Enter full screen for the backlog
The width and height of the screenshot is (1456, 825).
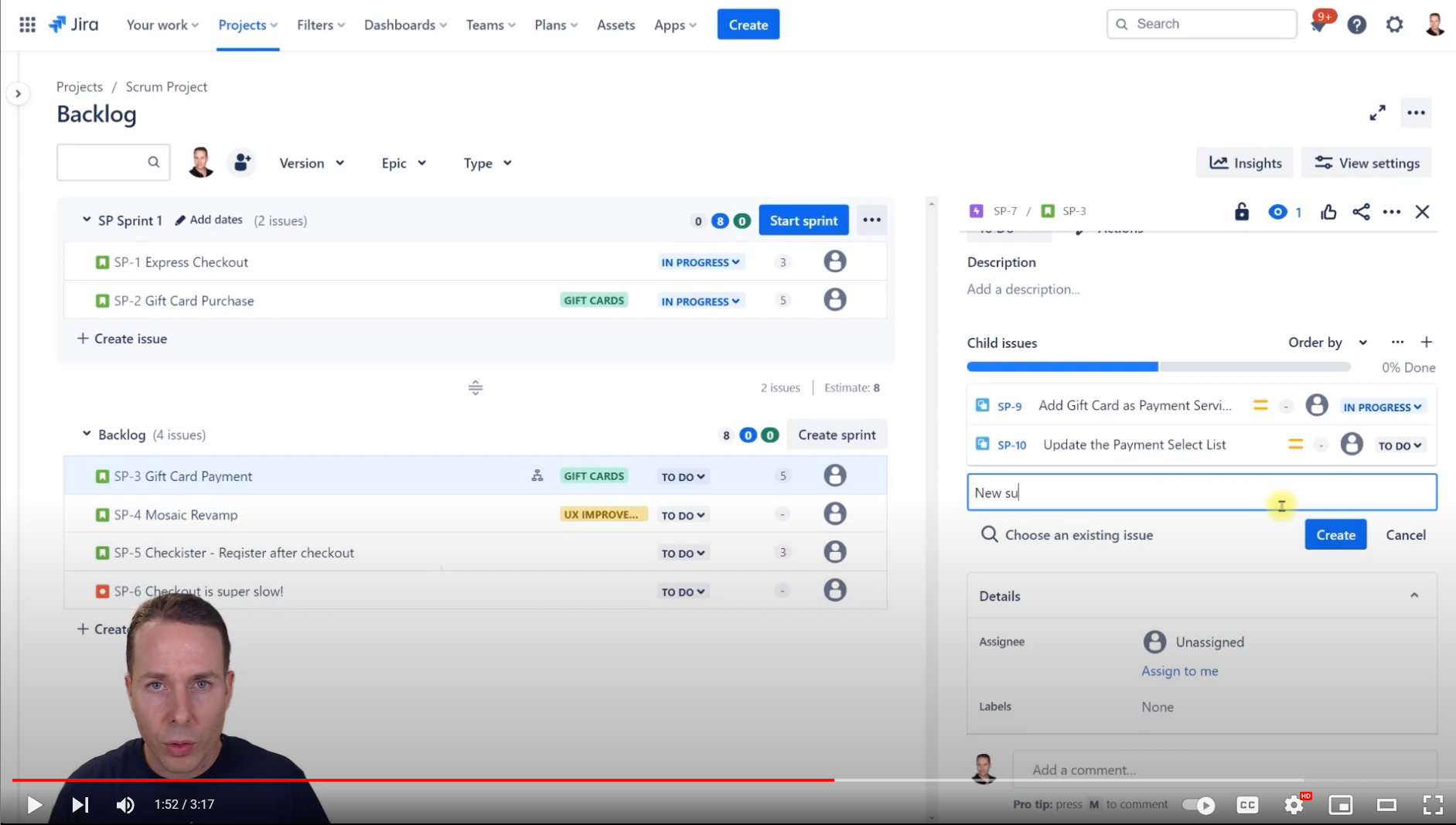pyautogui.click(x=1377, y=113)
